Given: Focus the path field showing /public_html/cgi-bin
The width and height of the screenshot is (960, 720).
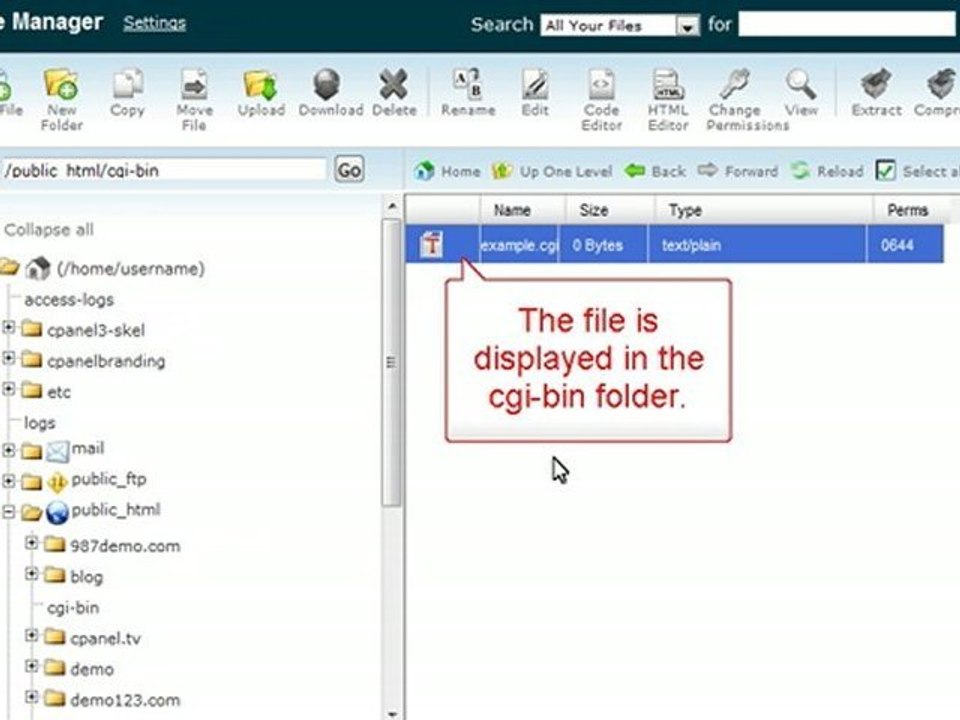Looking at the screenshot, I should point(163,170).
